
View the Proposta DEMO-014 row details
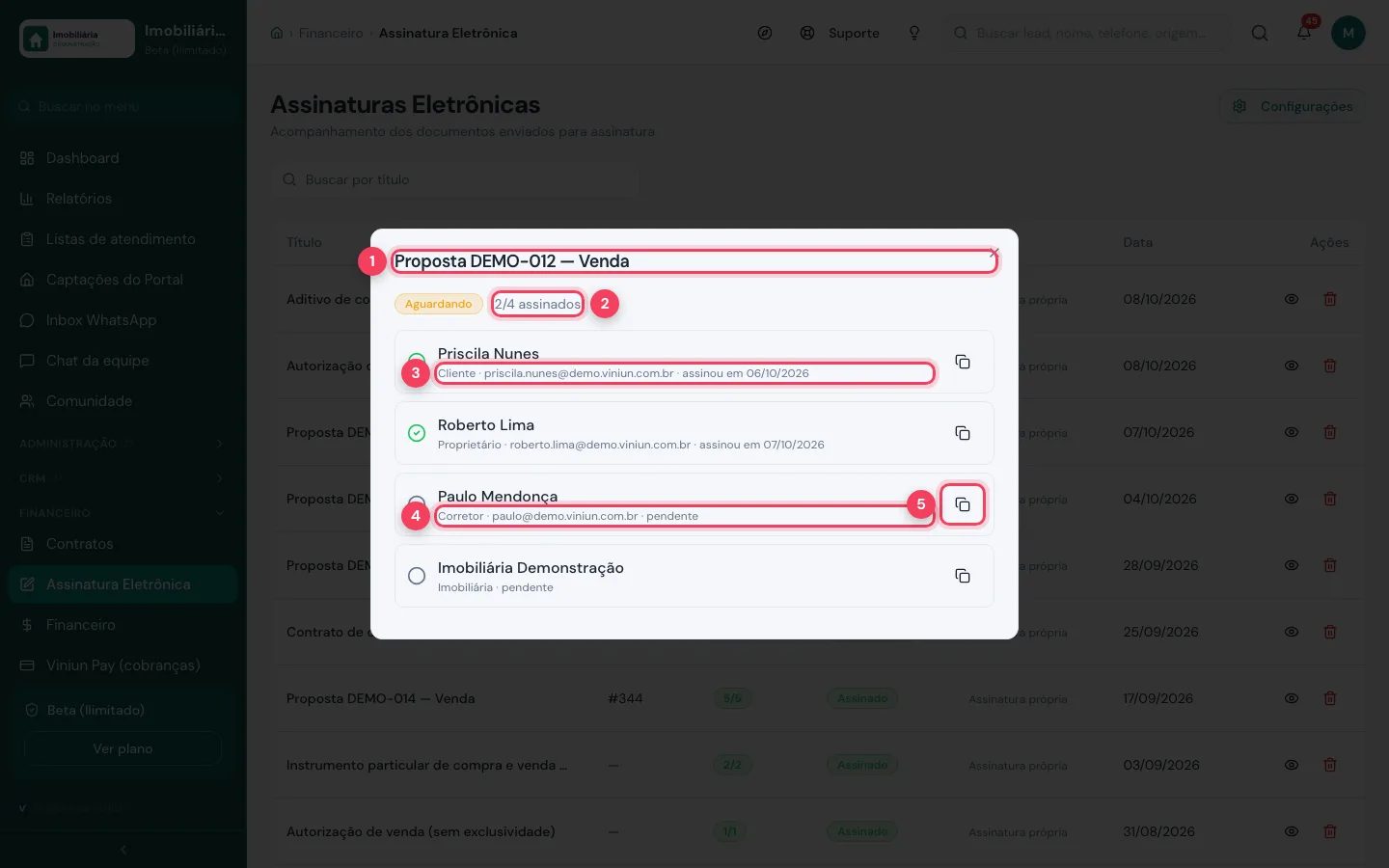tap(1292, 698)
